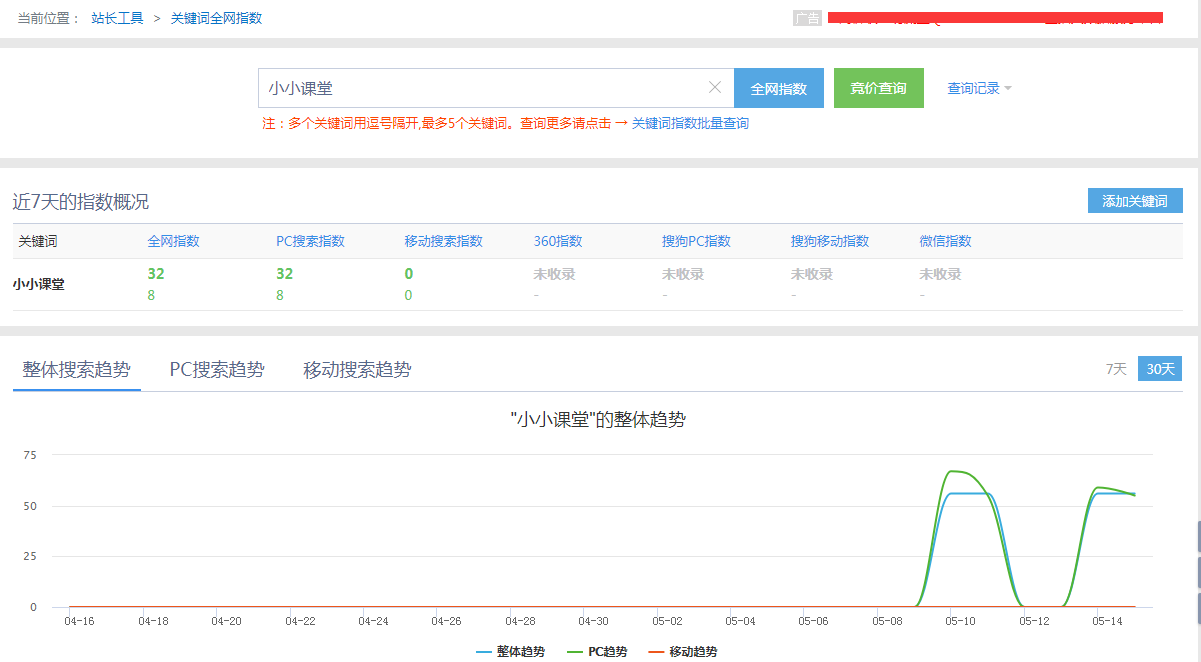Select the 7天 range toggle

(x=1116, y=369)
